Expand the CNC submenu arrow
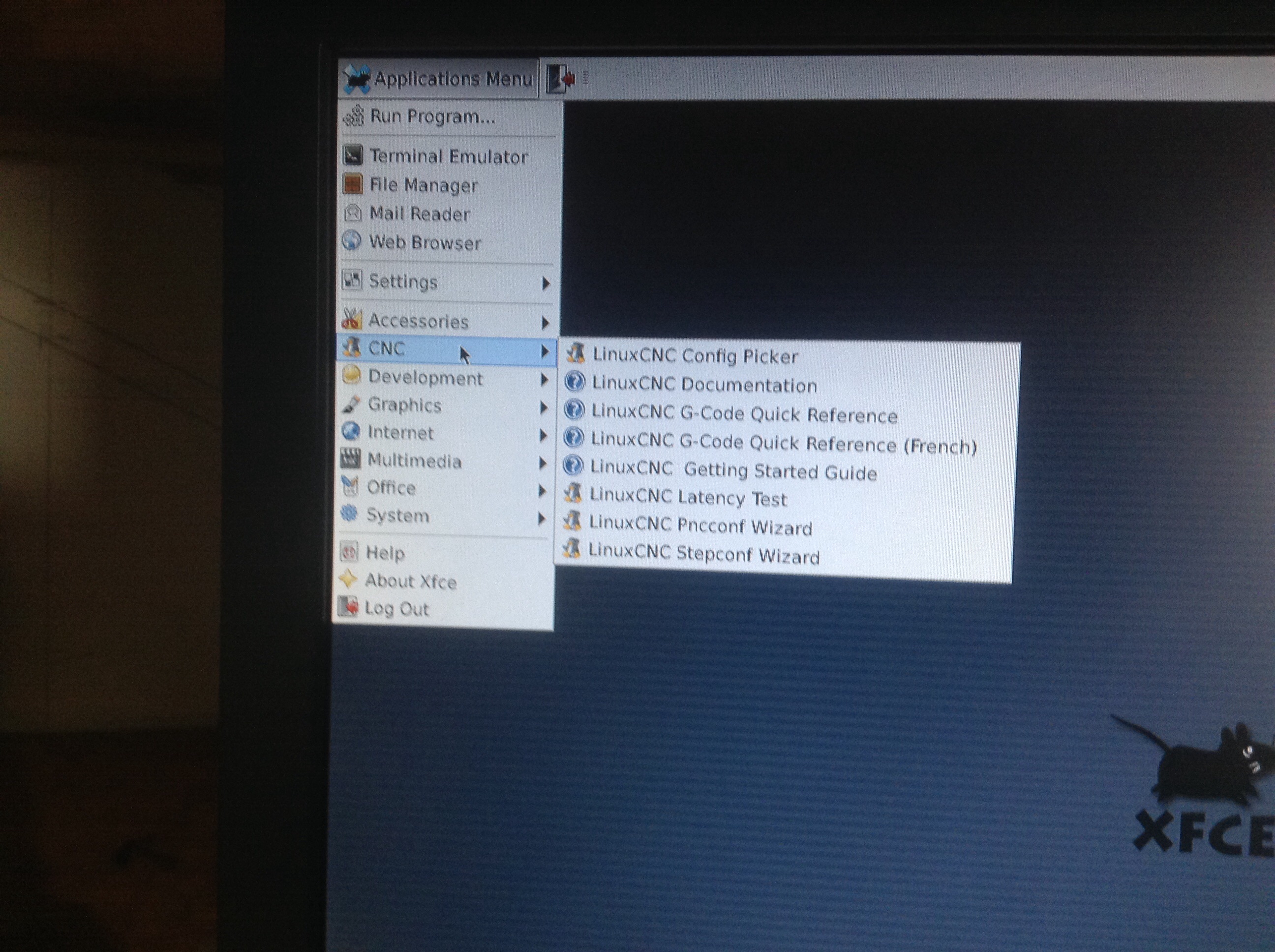The image size is (1275, 952). pos(545,351)
